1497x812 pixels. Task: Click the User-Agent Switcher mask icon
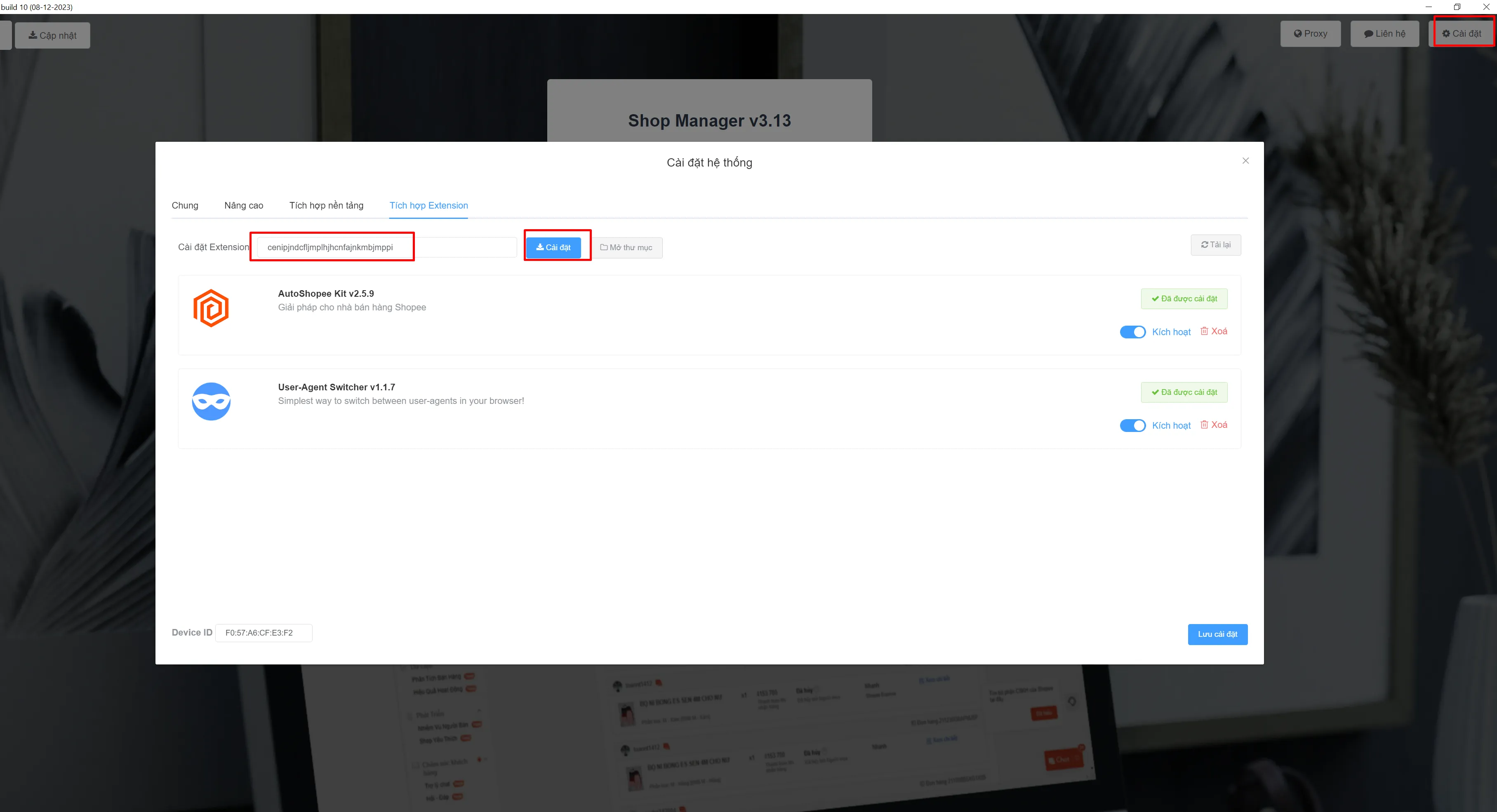point(211,401)
